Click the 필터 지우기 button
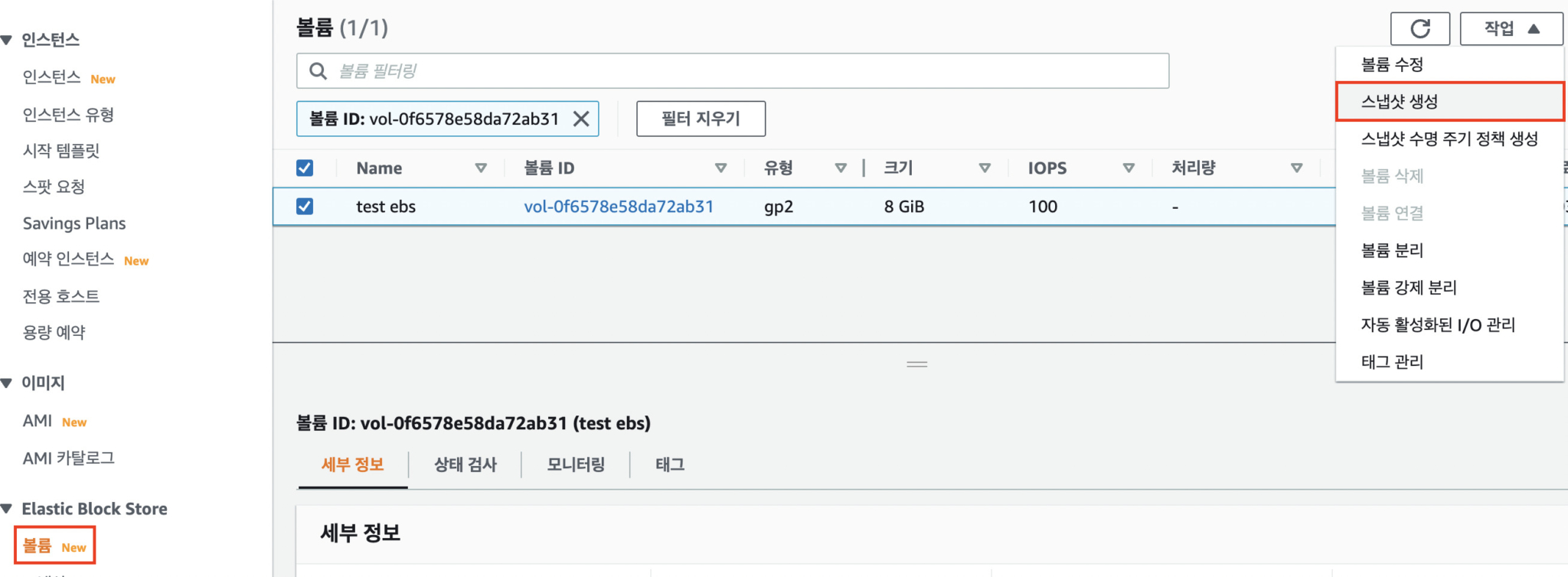This screenshot has width=1568, height=577. 699,119
